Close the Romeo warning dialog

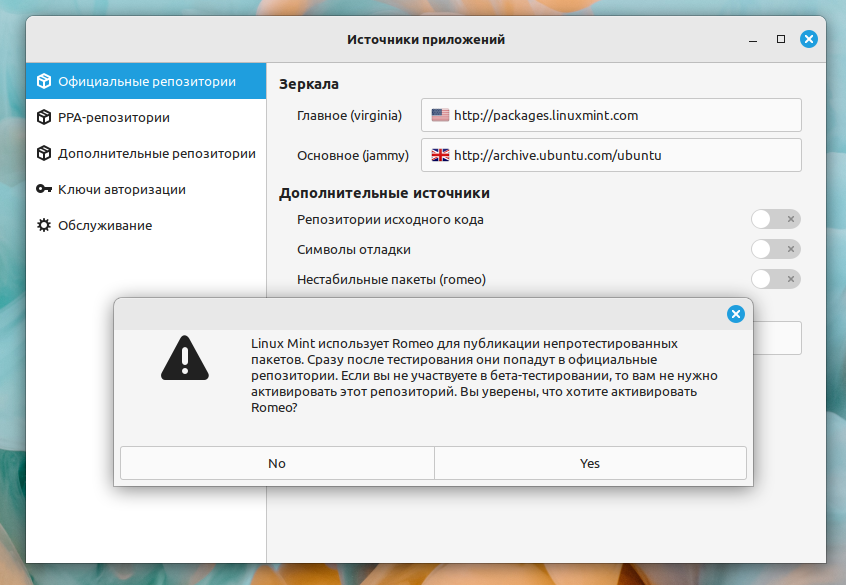pyautogui.click(x=735, y=314)
